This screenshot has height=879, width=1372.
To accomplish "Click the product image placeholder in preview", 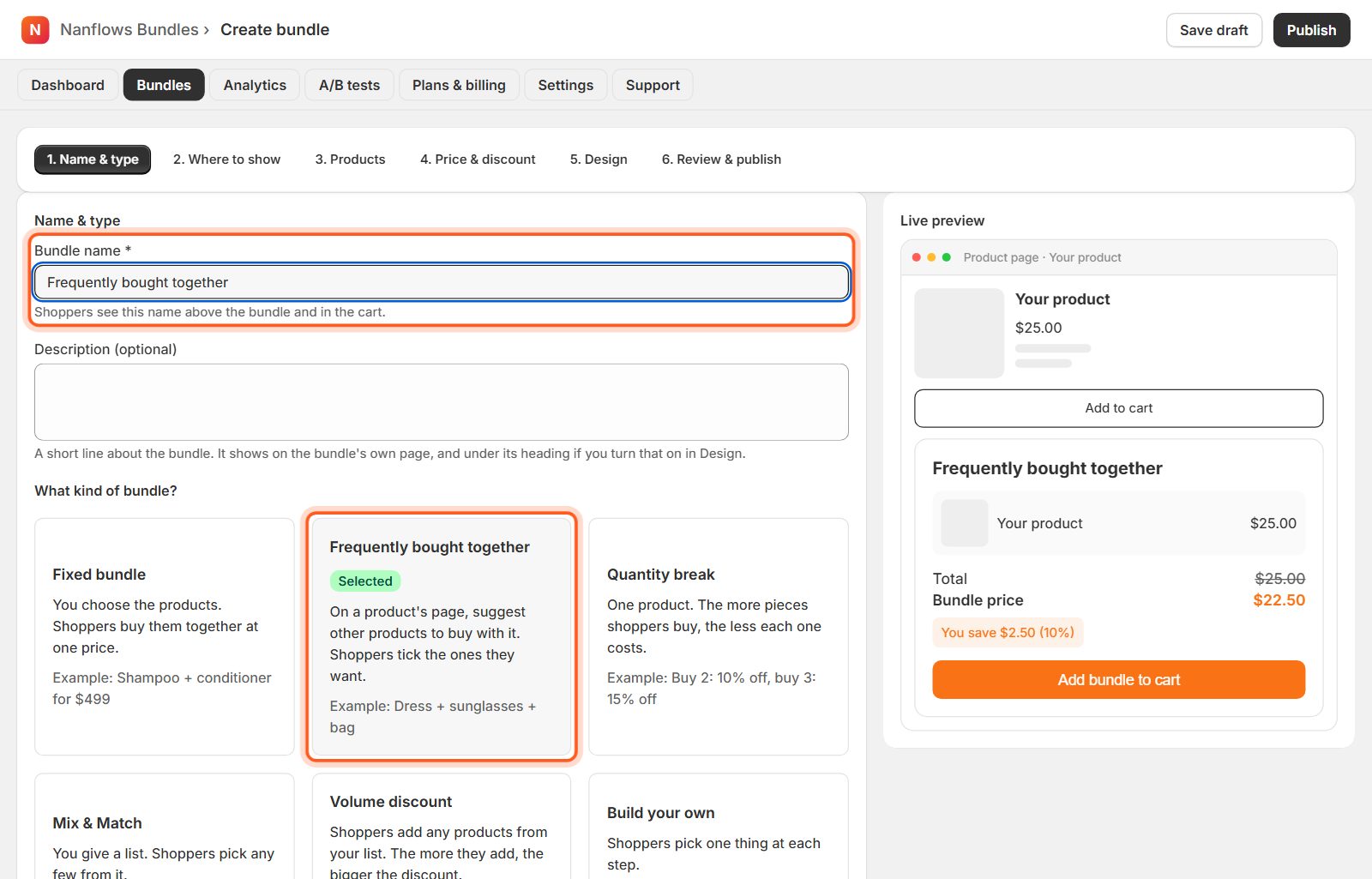I will pyautogui.click(x=960, y=333).
